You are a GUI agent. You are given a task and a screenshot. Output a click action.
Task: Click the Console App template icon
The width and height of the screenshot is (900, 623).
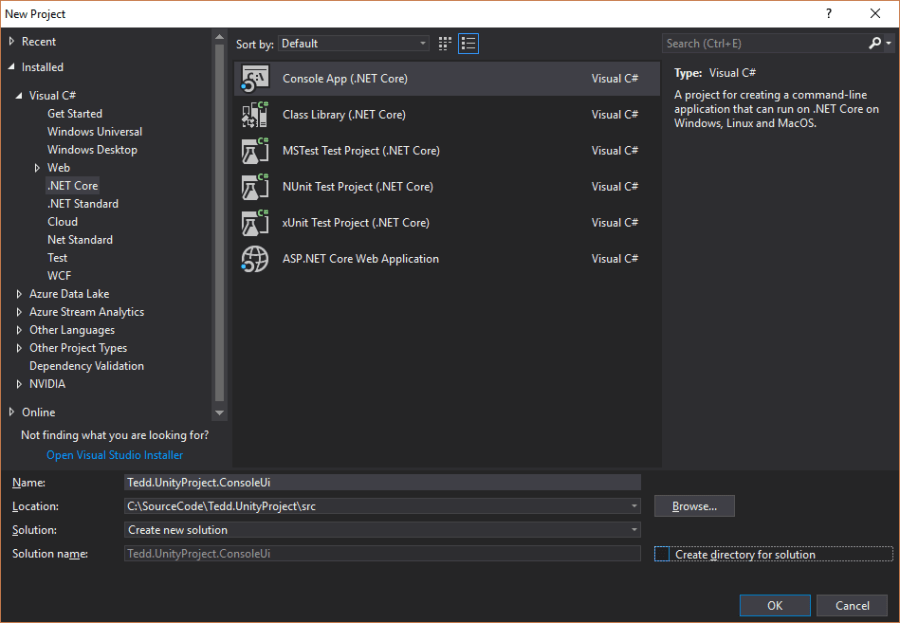pyautogui.click(x=255, y=79)
